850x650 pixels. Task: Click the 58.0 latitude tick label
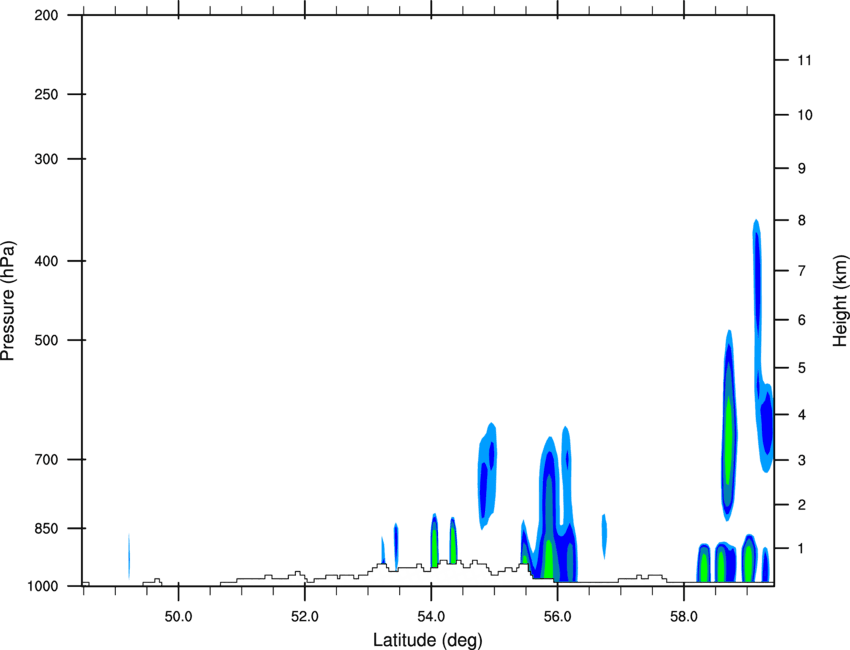click(684, 617)
